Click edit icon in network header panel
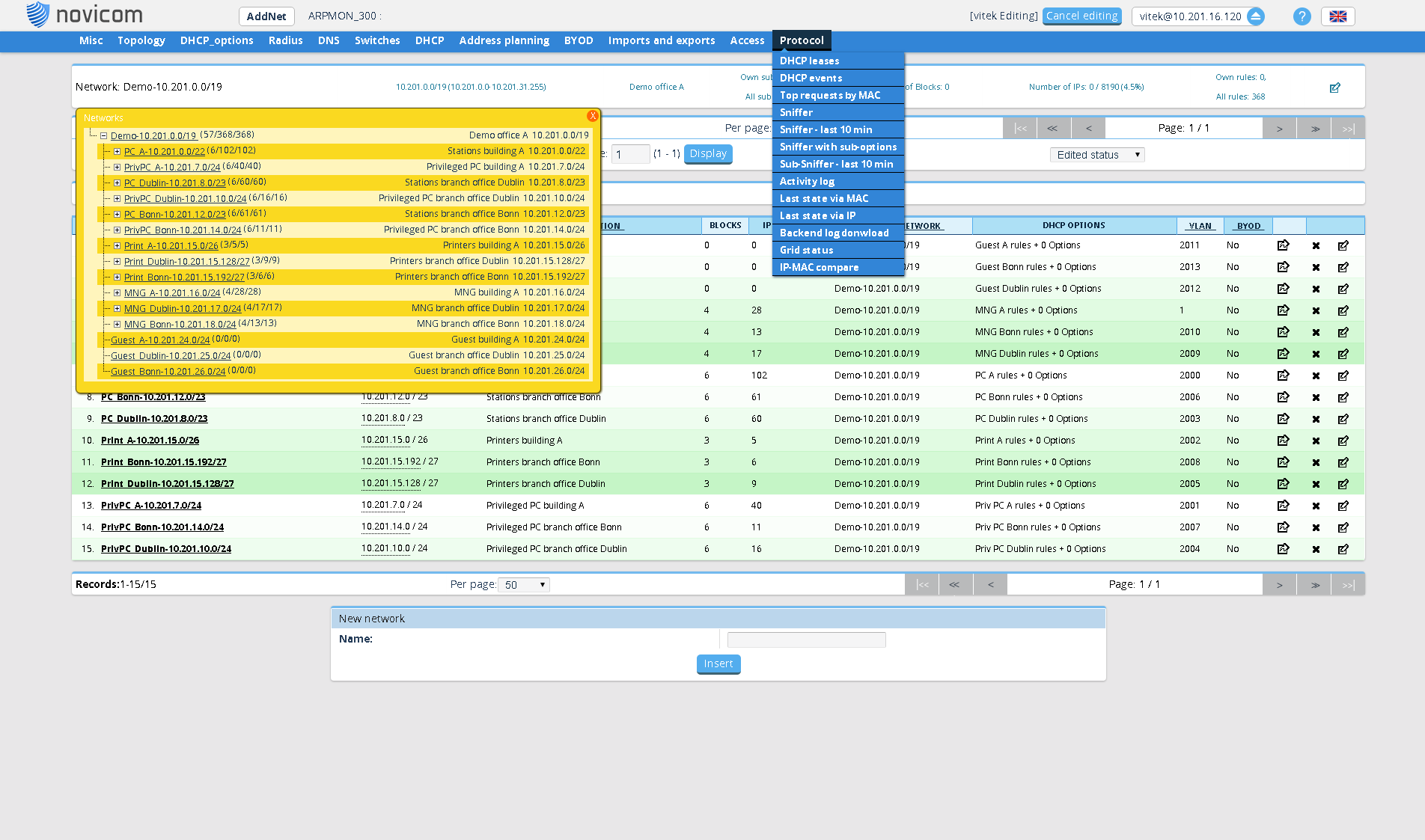 coord(1334,88)
